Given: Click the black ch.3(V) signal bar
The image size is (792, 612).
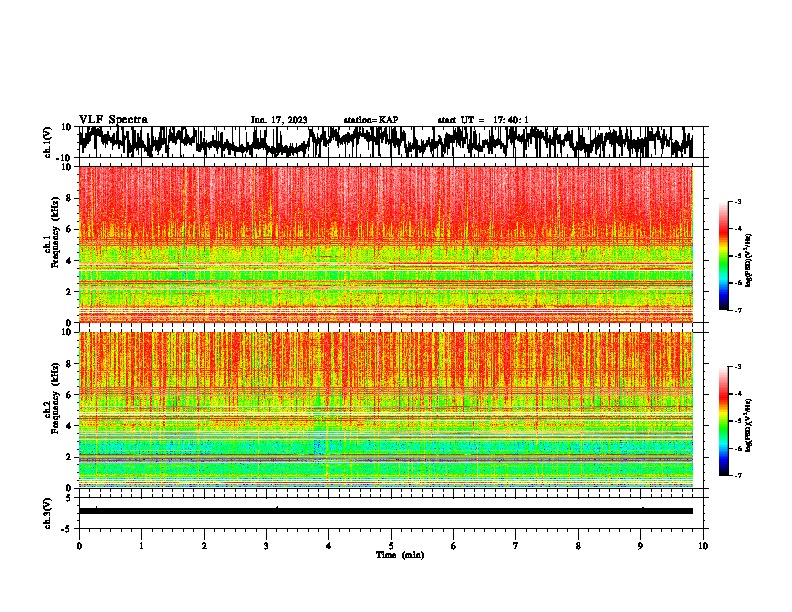Looking at the screenshot, I should (x=386, y=511).
